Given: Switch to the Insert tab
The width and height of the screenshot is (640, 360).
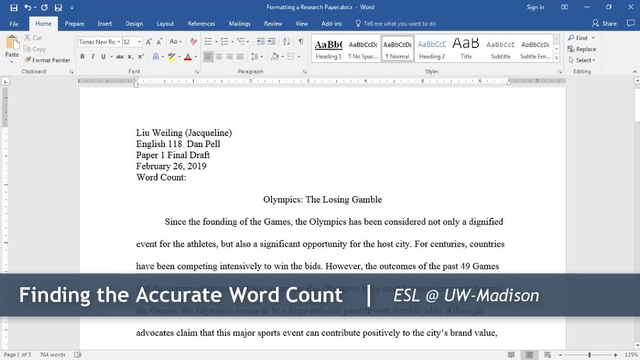Looking at the screenshot, I should point(104,24).
